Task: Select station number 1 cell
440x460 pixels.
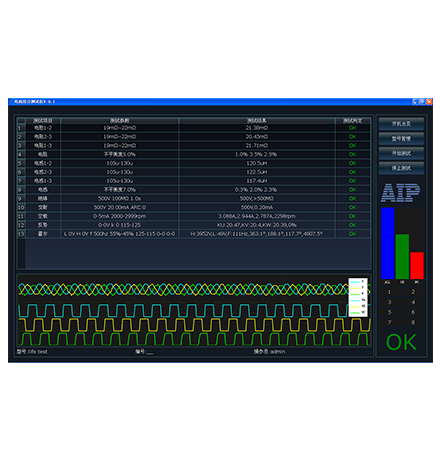Action: pos(389,292)
